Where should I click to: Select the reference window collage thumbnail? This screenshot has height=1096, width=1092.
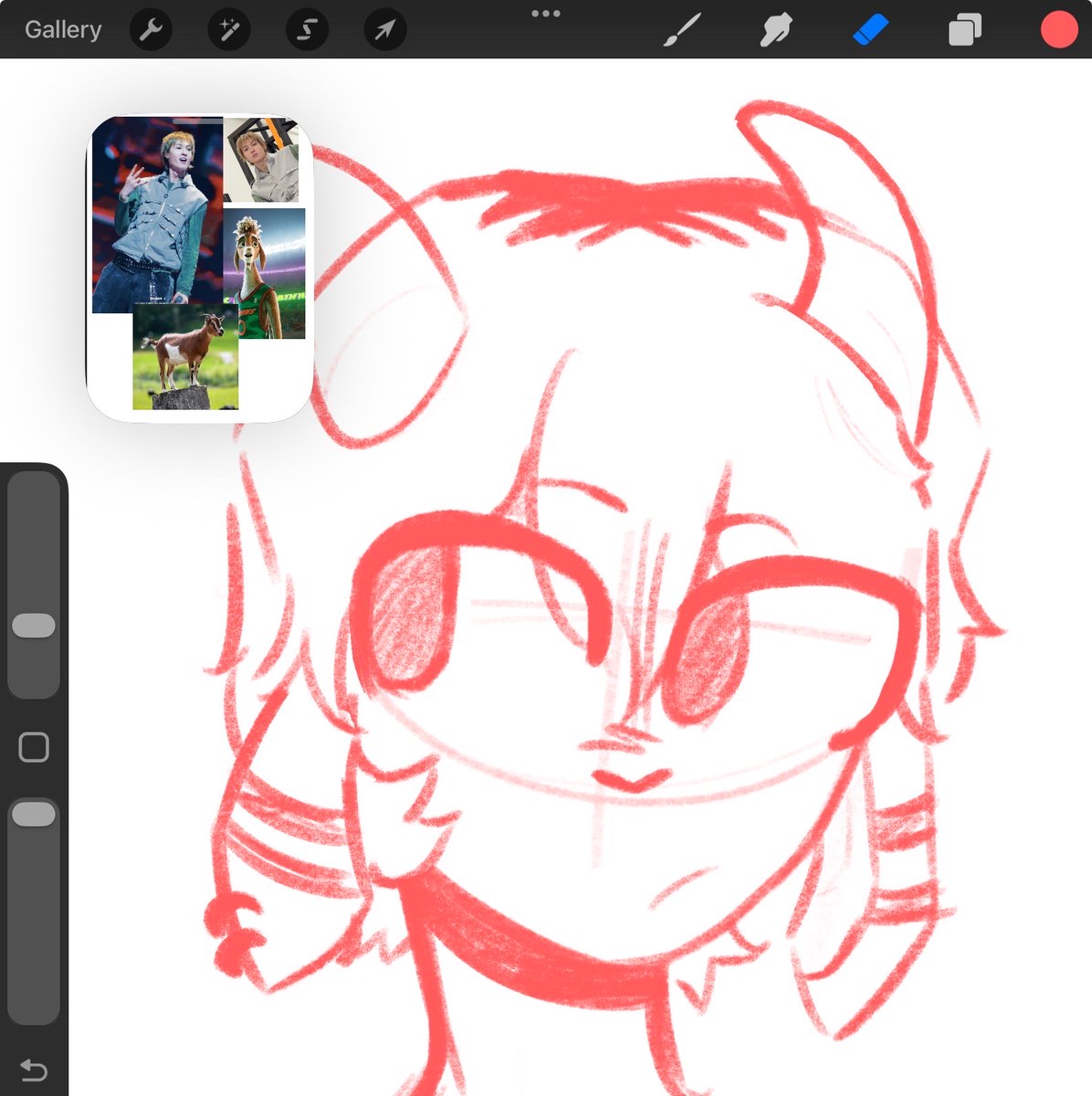(199, 268)
